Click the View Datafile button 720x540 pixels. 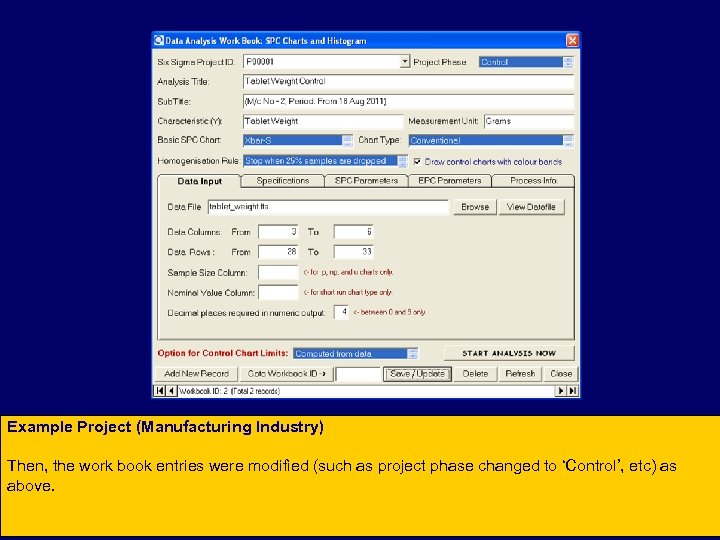(x=531, y=207)
